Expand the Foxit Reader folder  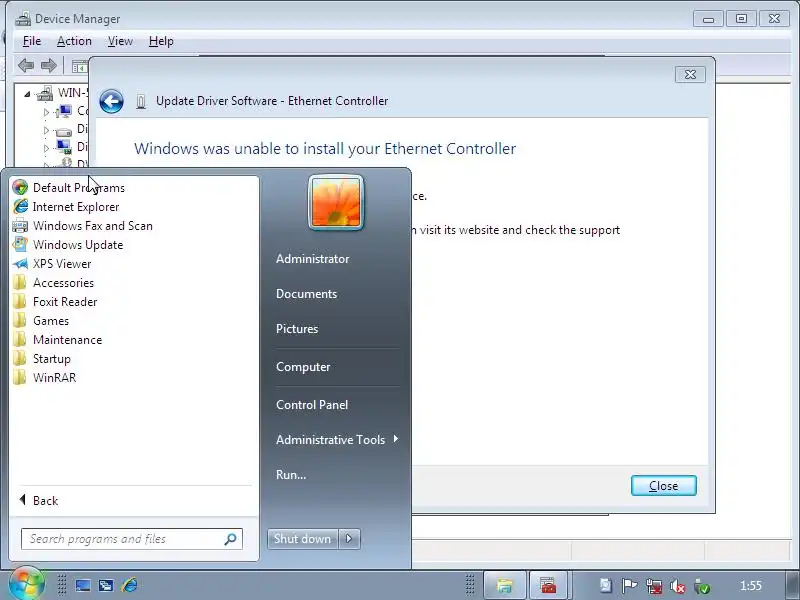tap(65, 302)
